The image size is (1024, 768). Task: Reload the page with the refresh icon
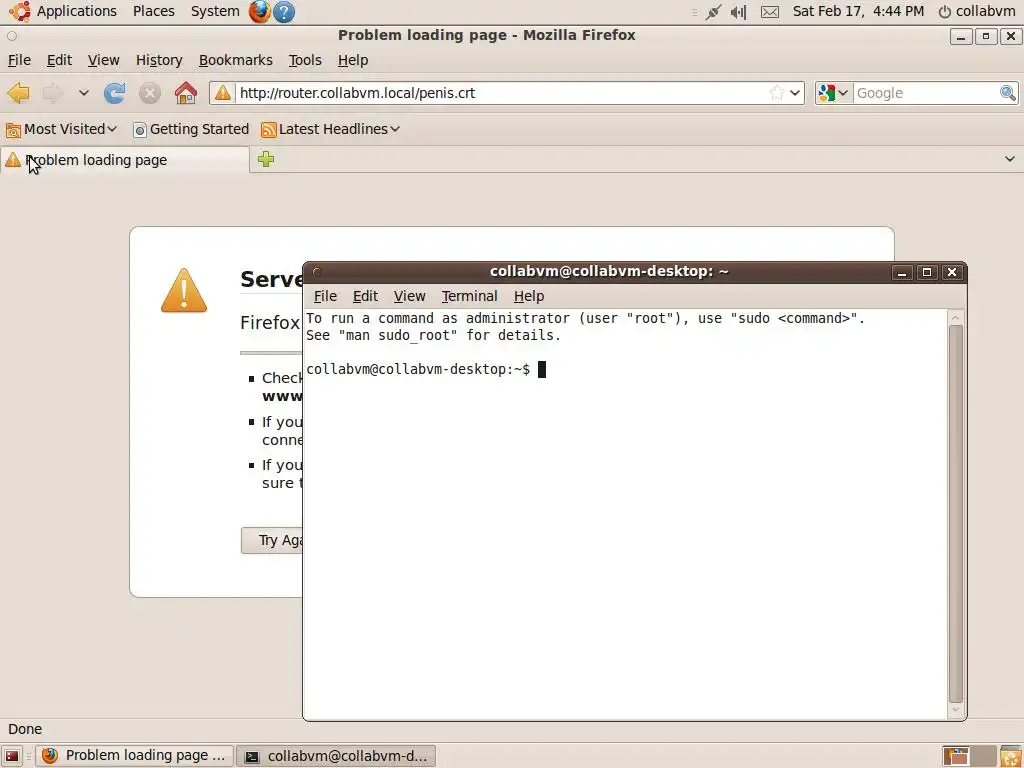coord(114,93)
